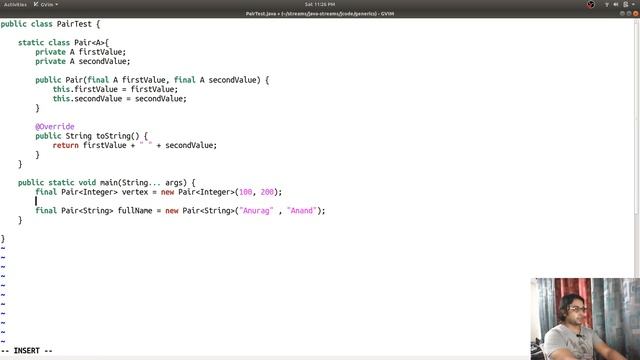Click the 'vertex' variable name

coord(135,192)
